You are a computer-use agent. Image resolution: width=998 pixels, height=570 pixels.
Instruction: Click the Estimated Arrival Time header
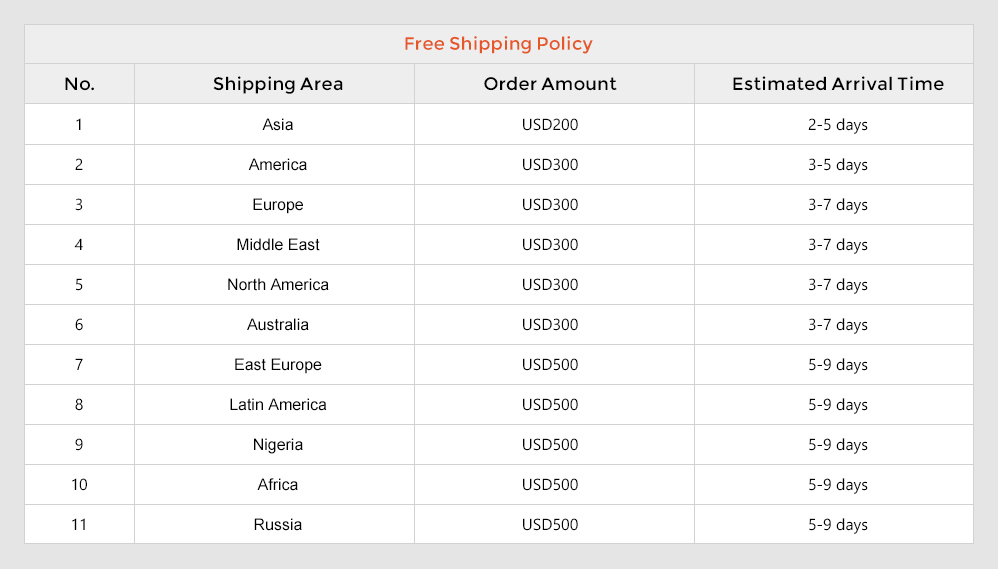coord(838,84)
